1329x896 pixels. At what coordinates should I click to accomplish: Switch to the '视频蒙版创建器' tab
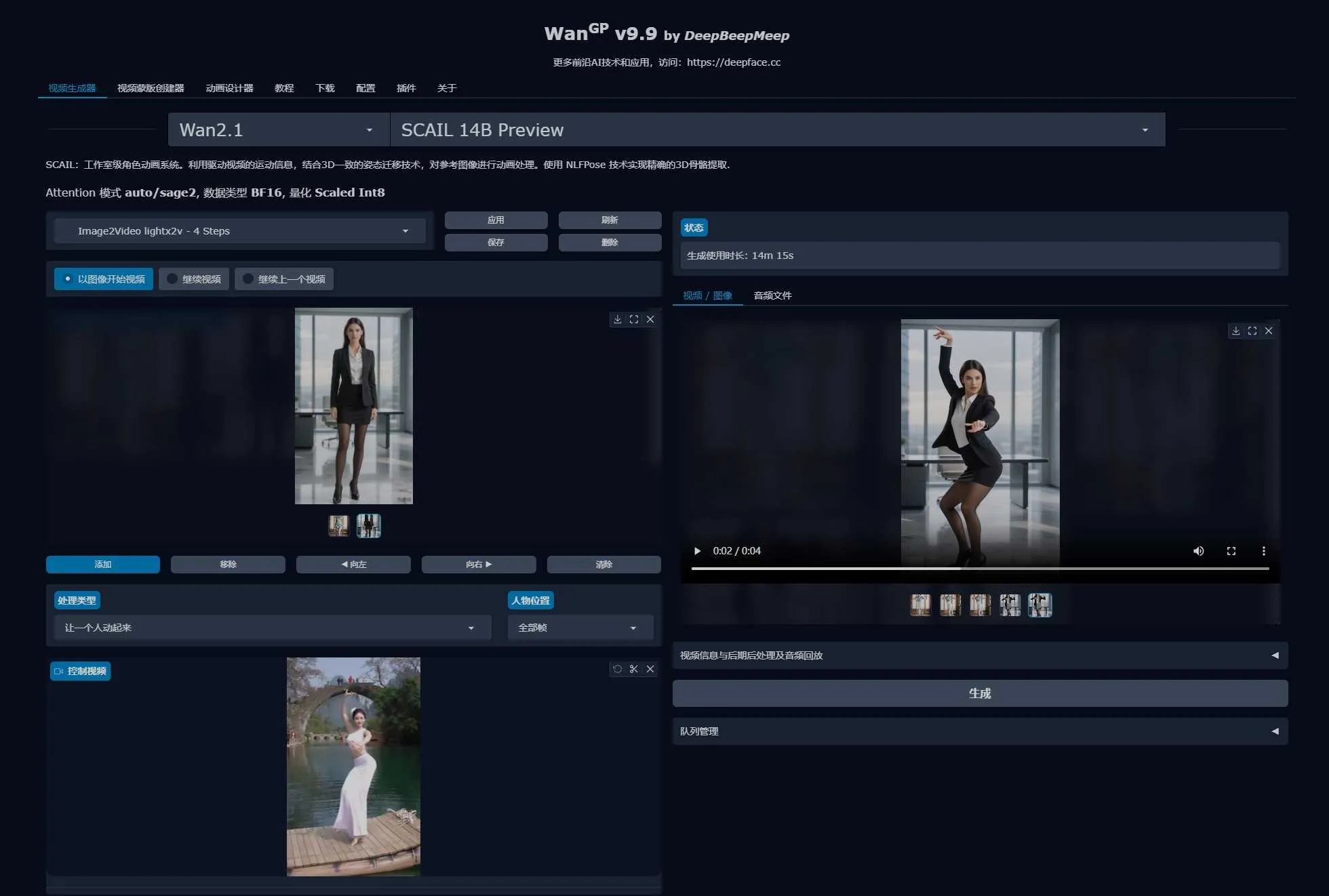coord(151,88)
